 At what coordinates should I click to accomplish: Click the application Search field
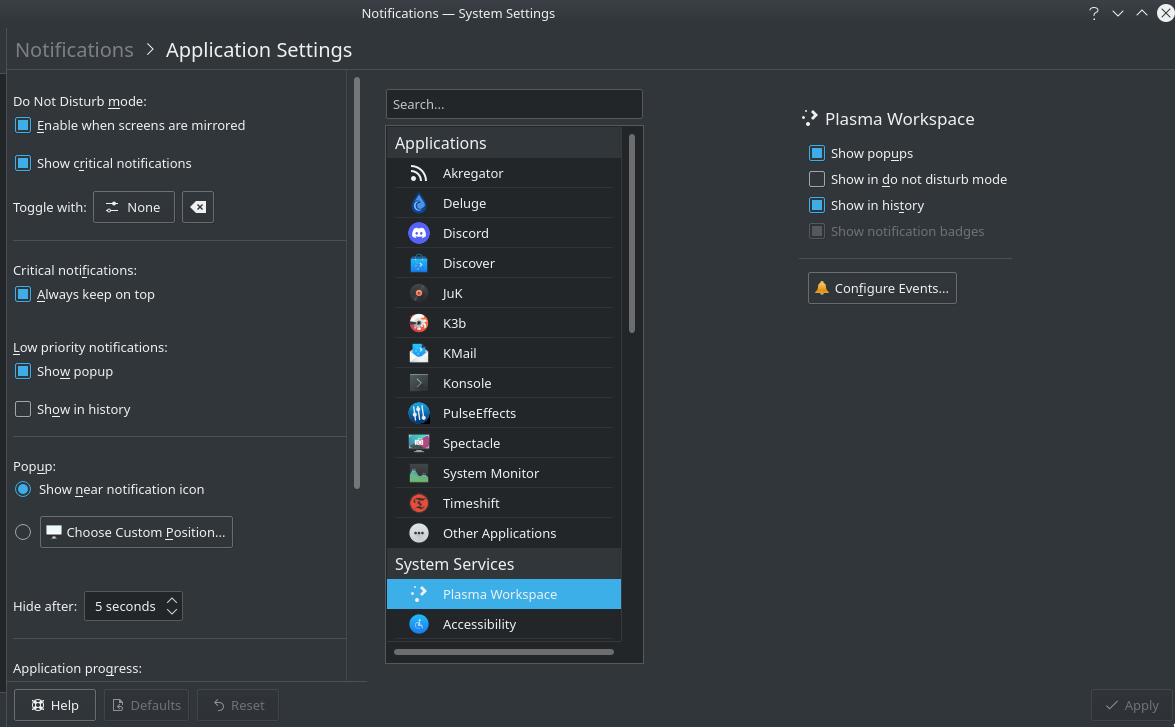point(514,104)
